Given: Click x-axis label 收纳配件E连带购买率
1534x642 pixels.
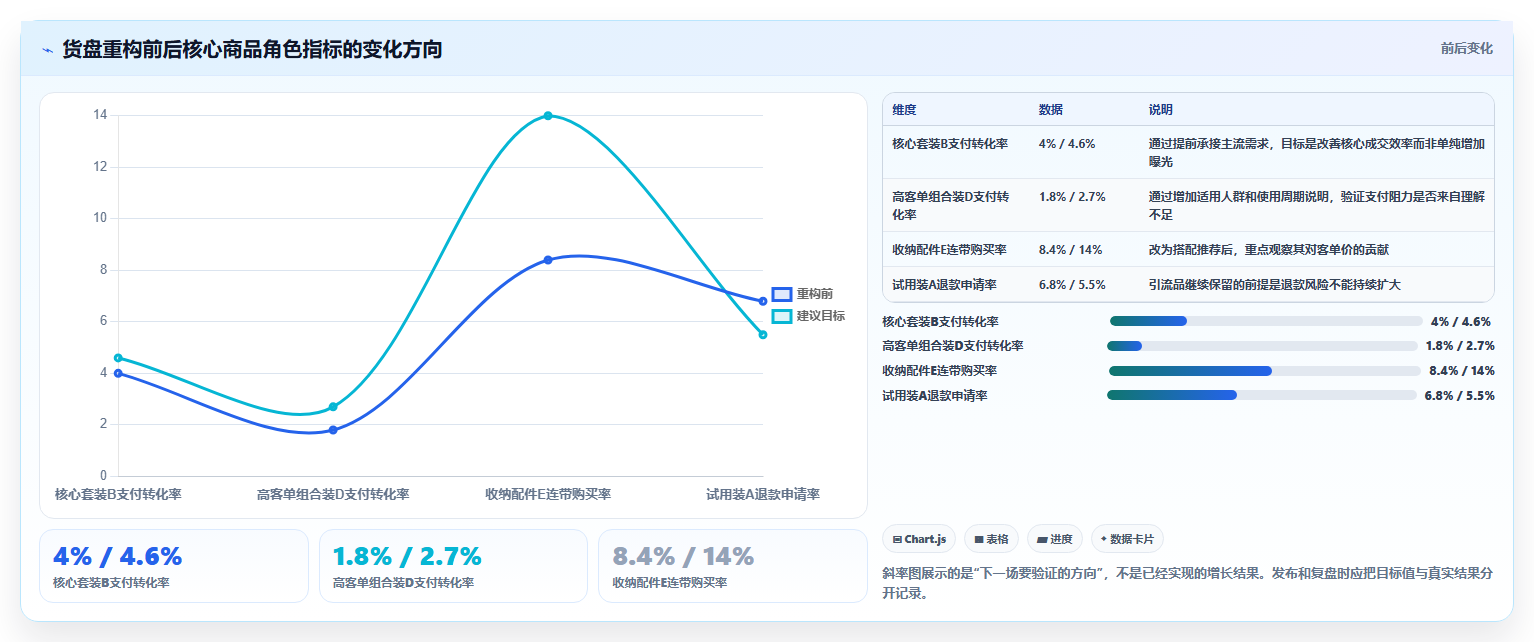Looking at the screenshot, I should [548, 494].
